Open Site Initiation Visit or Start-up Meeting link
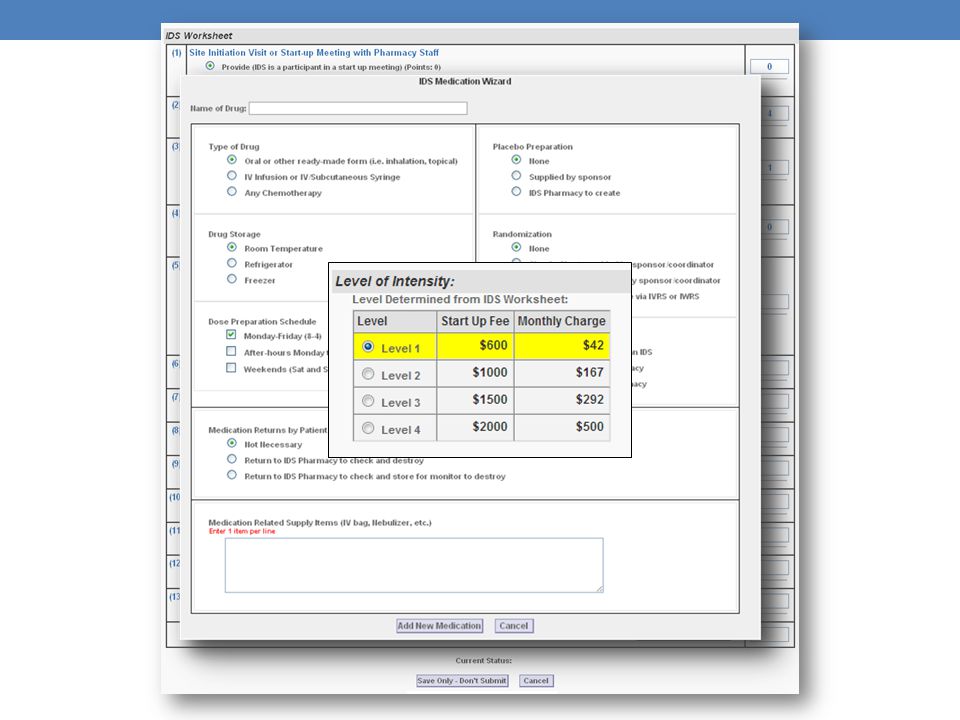Viewport: 960px width, 720px height. coord(313,53)
